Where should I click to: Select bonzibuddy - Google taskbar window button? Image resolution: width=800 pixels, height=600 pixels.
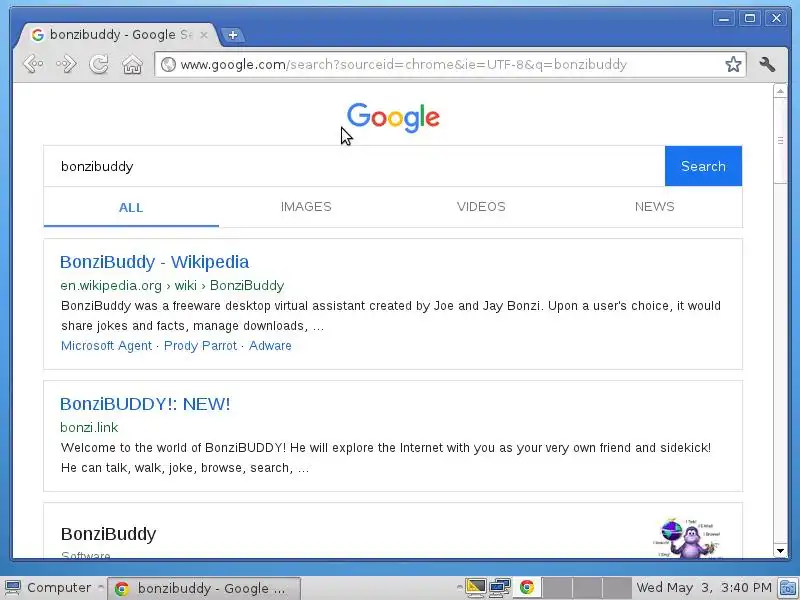pos(204,588)
